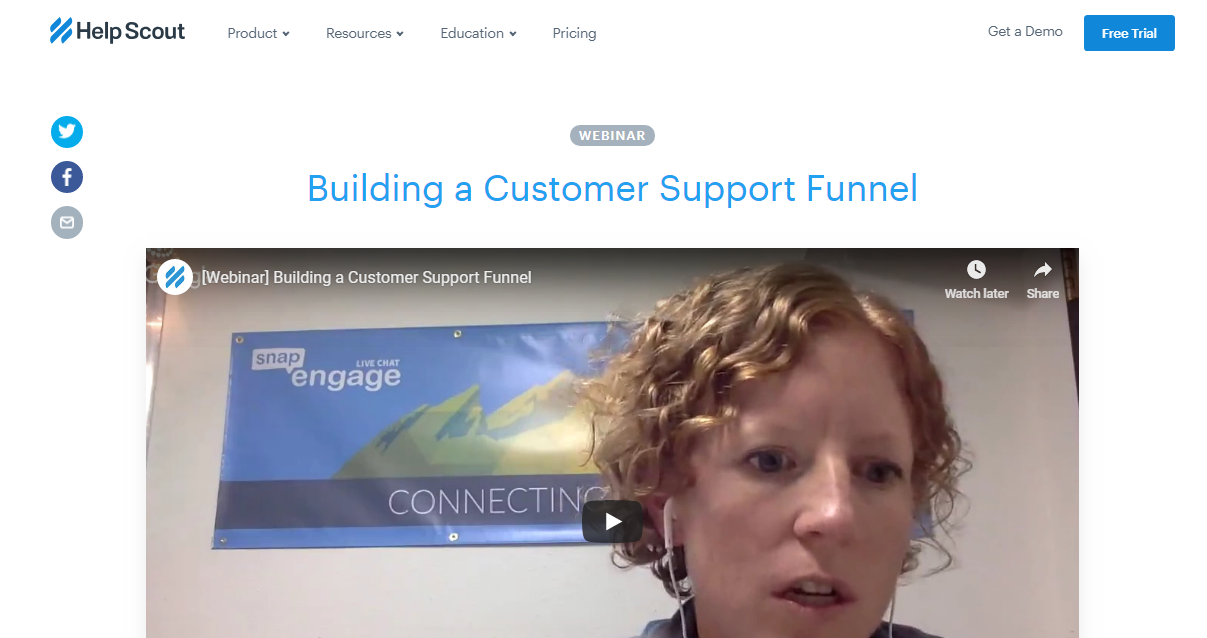Click the speaker's face in the video preview
This screenshot has height=638, width=1207.
(800, 500)
